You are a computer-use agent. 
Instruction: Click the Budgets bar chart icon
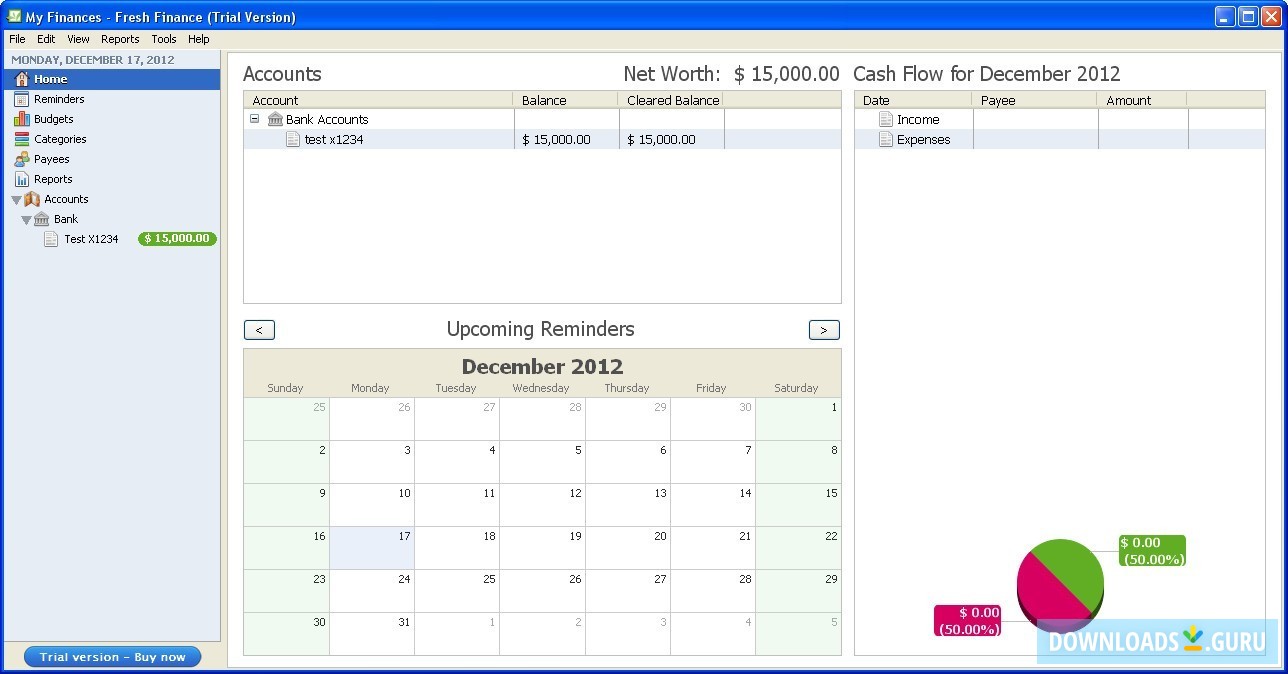coord(22,119)
